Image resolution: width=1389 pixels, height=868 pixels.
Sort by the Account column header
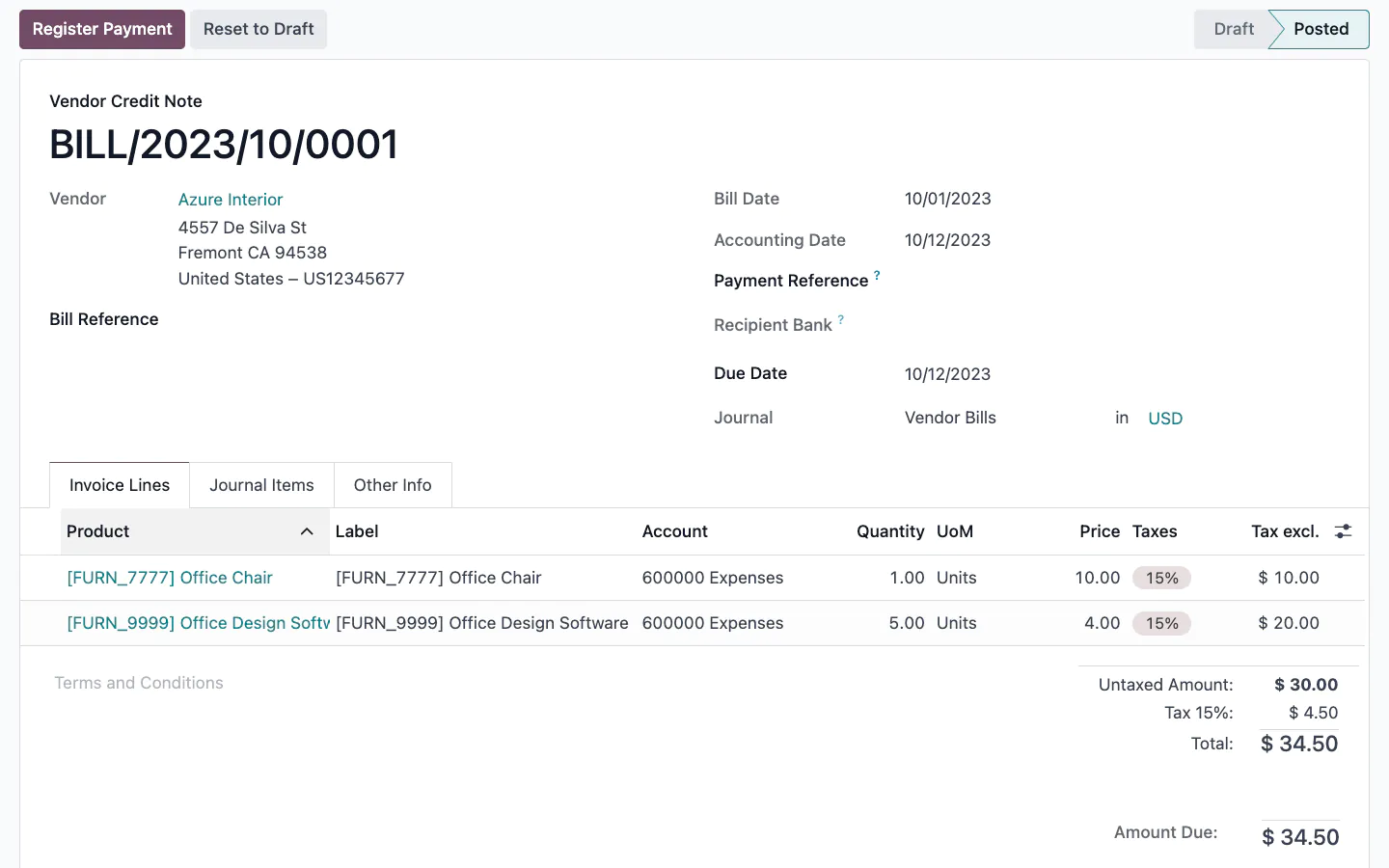675,531
